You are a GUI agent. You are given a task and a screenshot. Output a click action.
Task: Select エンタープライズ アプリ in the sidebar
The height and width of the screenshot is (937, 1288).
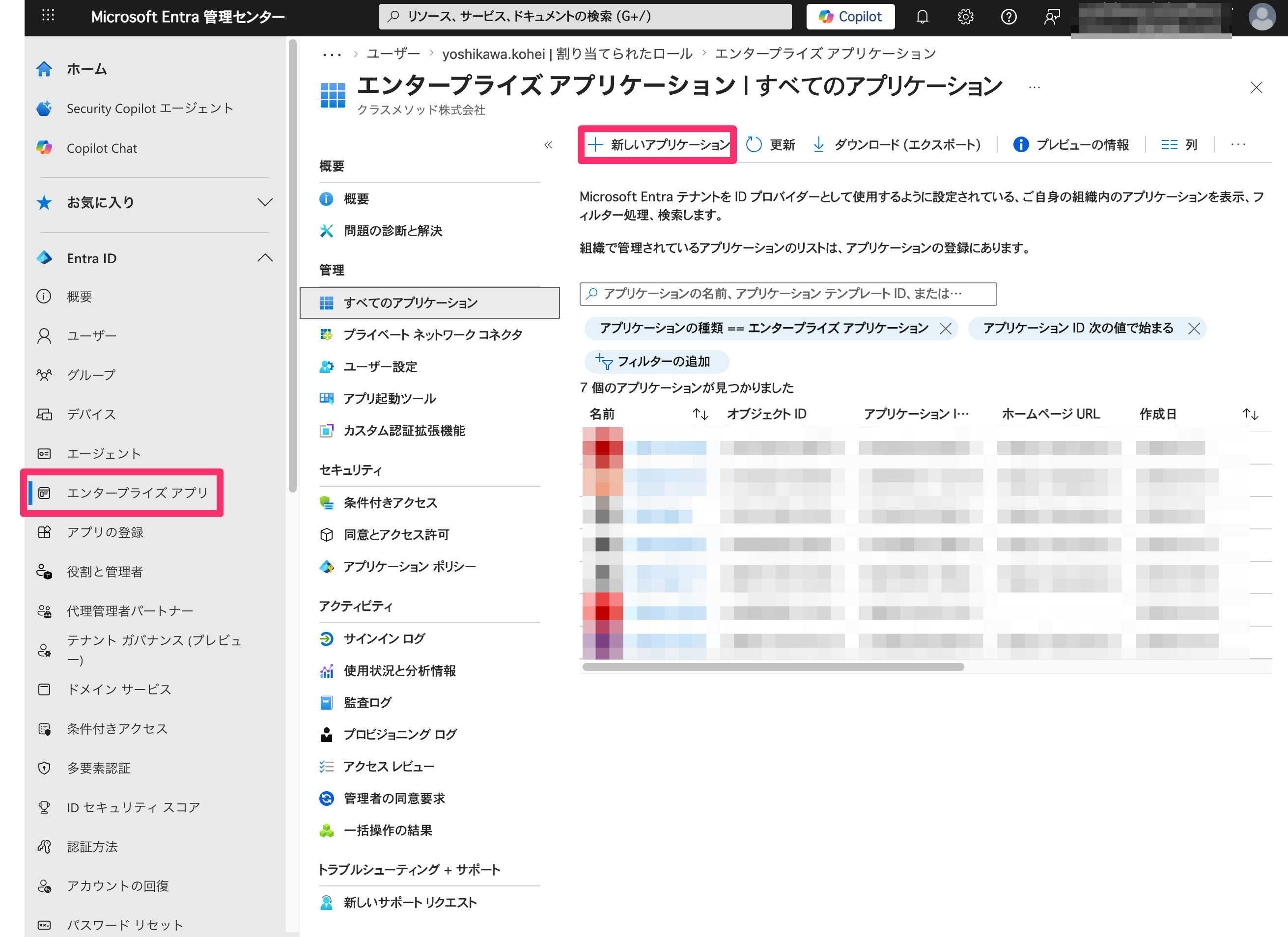tap(138, 493)
